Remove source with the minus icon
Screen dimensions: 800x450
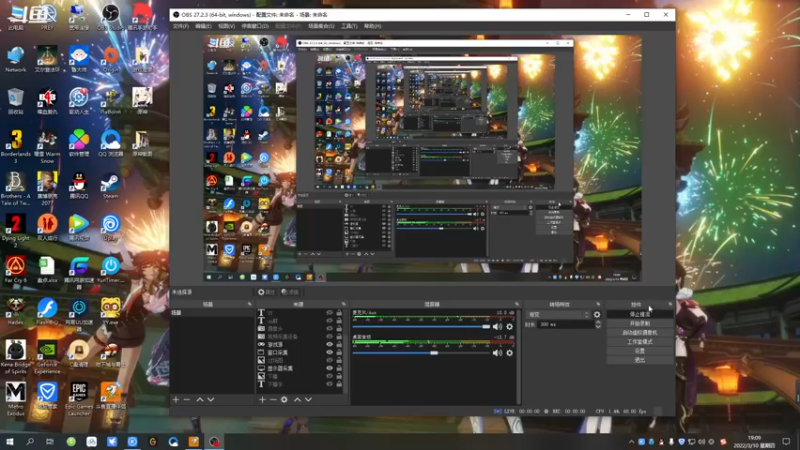[x=273, y=400]
